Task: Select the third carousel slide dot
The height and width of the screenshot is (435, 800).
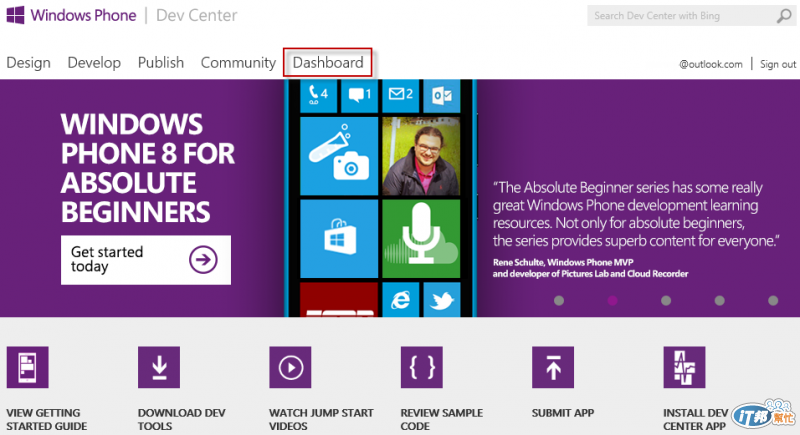Action: point(666,300)
